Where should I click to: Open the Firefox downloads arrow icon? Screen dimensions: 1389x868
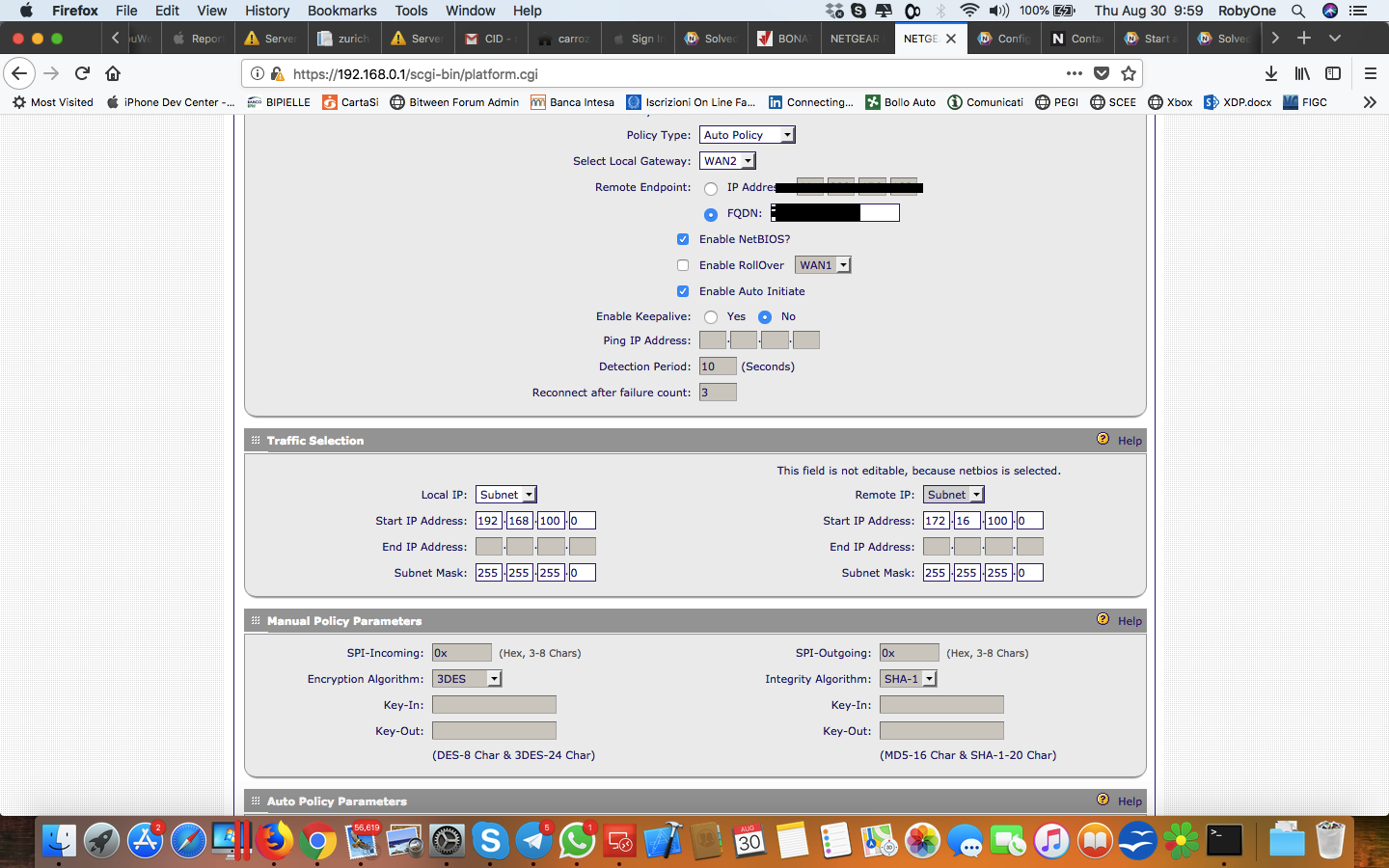(x=1270, y=73)
